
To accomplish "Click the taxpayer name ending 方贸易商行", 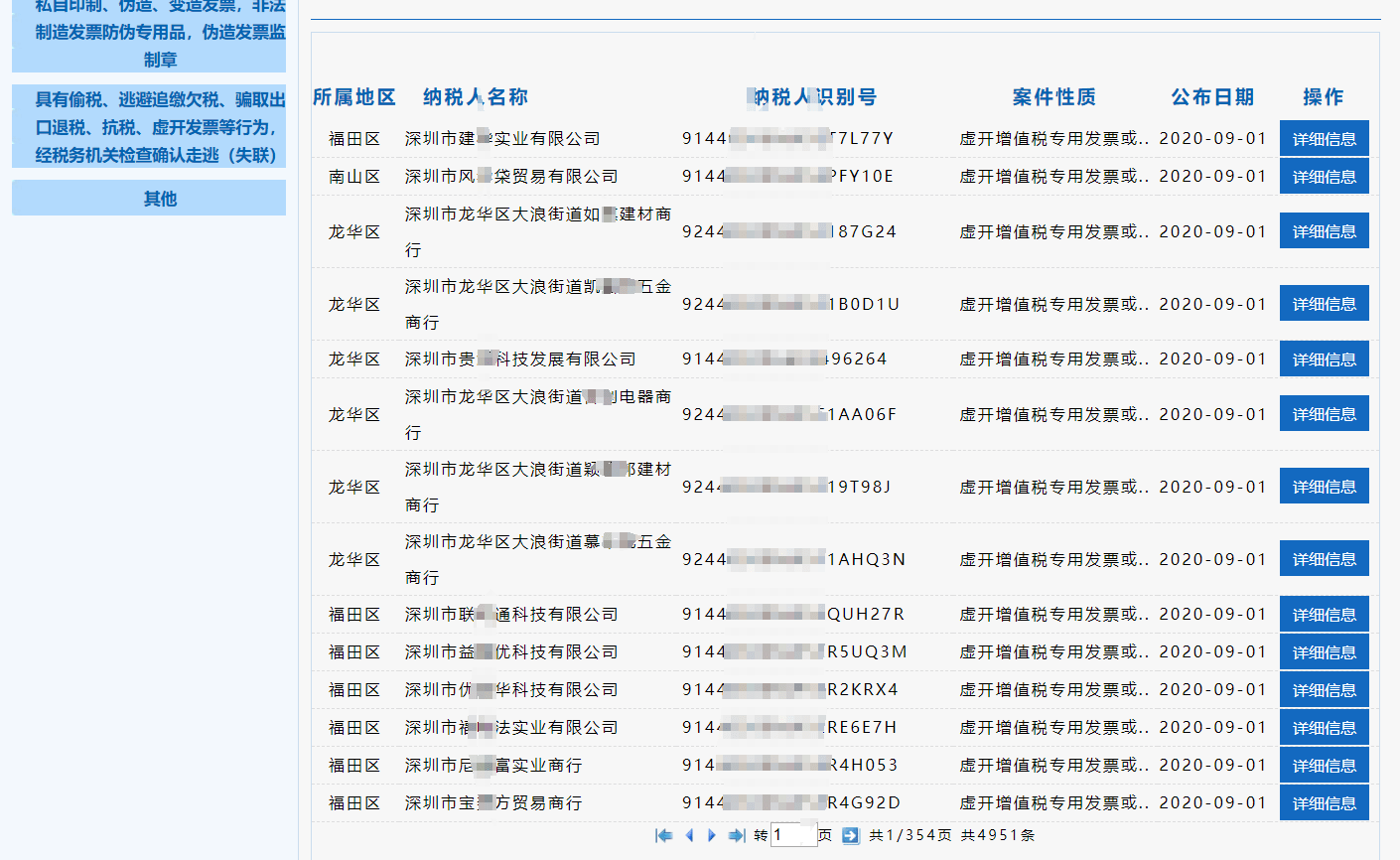I will point(493,803).
